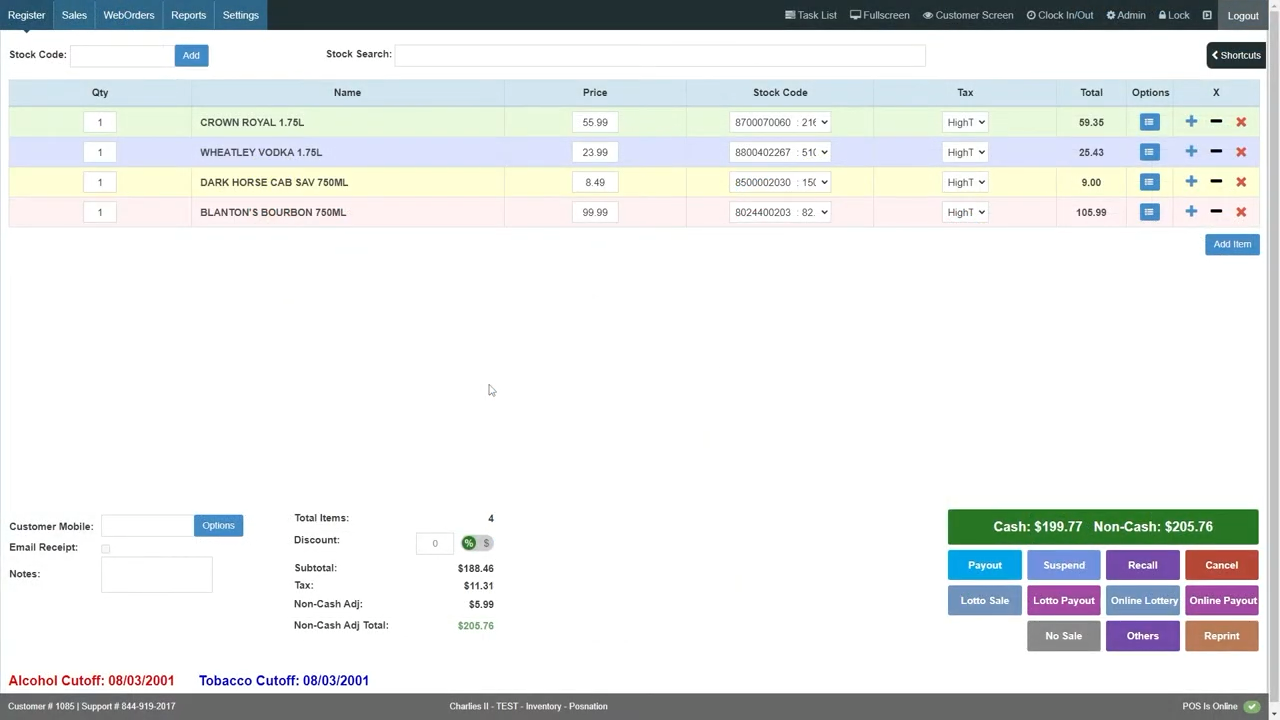Cancel the current sale

[x=1222, y=565]
